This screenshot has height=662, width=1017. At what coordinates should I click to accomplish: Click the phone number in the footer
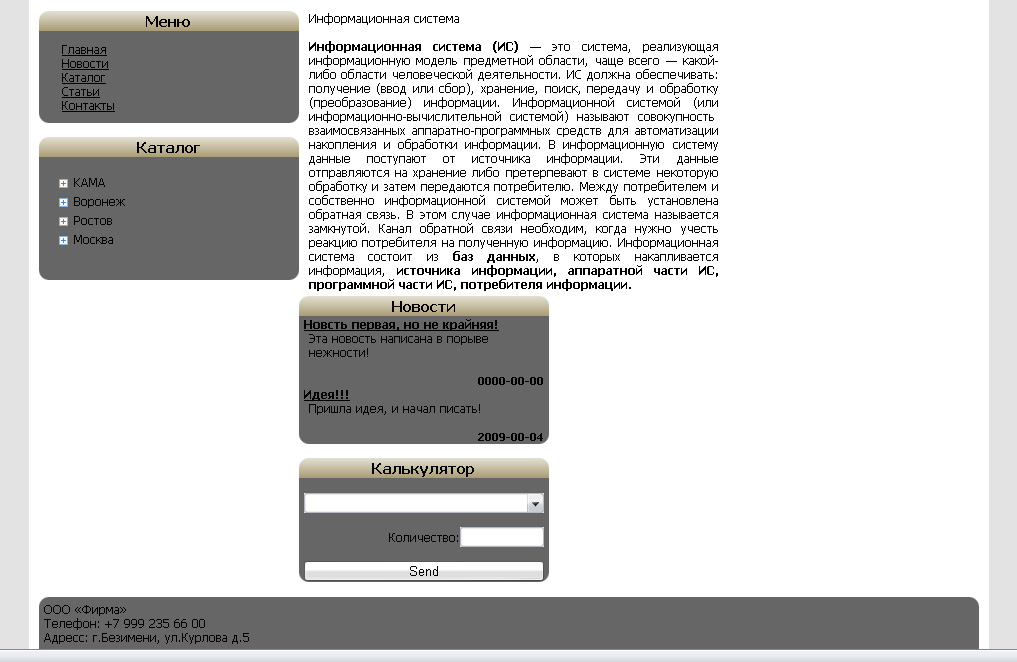[x=155, y=623]
